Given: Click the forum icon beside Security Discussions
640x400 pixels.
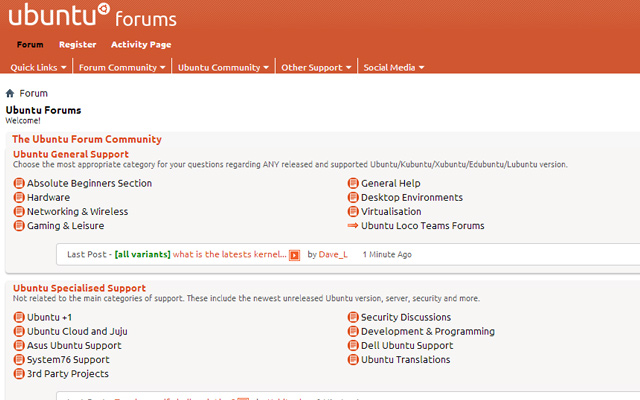Looking at the screenshot, I should click(x=352, y=318).
